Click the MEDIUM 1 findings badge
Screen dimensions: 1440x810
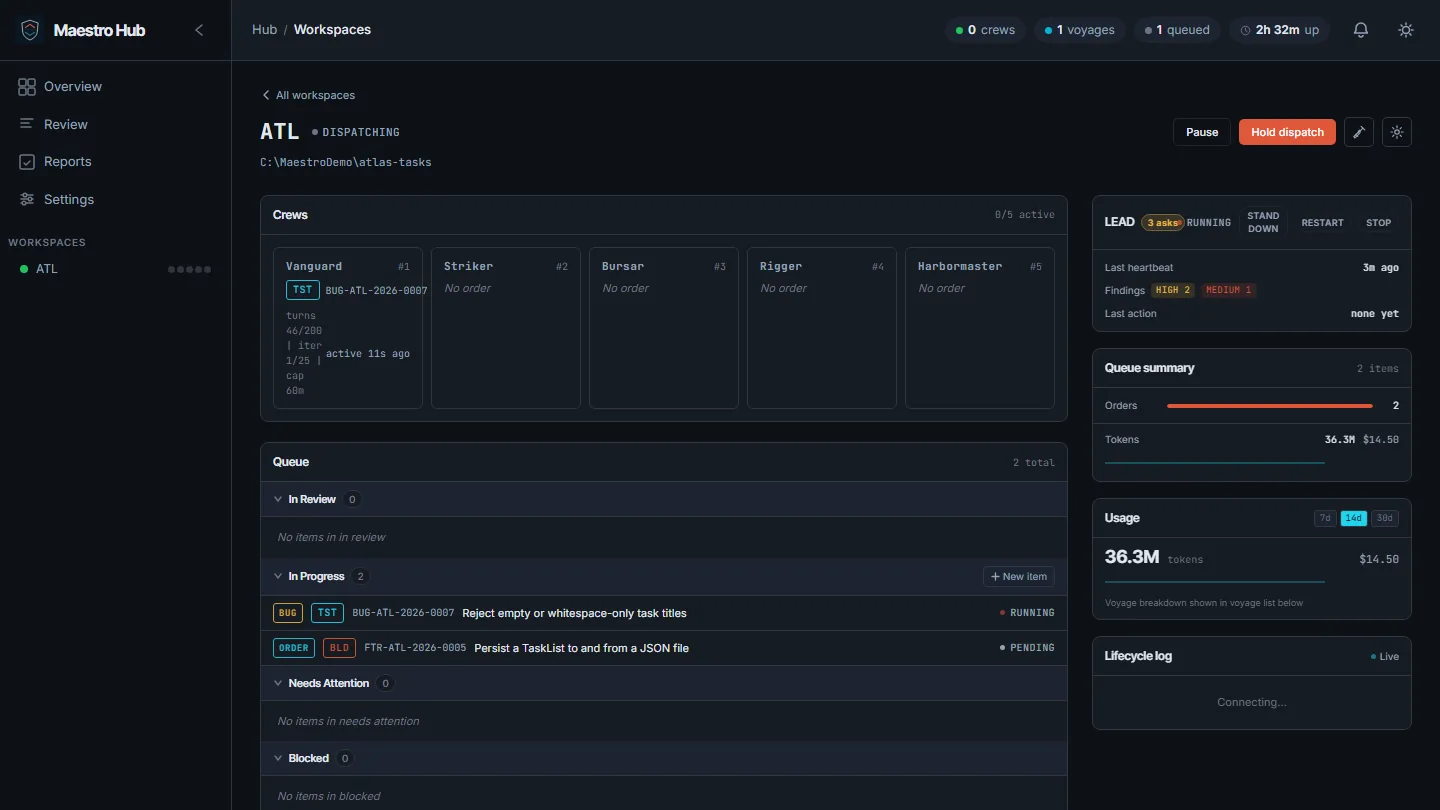coord(1228,290)
